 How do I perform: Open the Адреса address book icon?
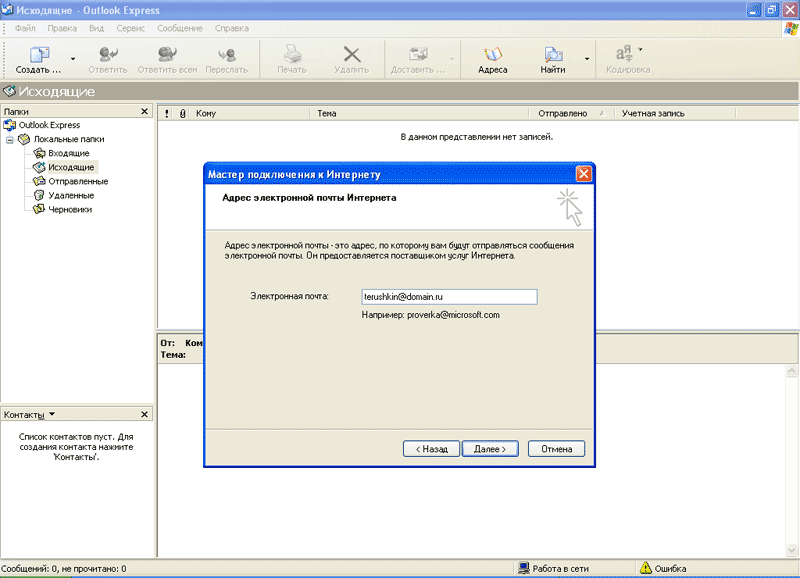(x=493, y=54)
